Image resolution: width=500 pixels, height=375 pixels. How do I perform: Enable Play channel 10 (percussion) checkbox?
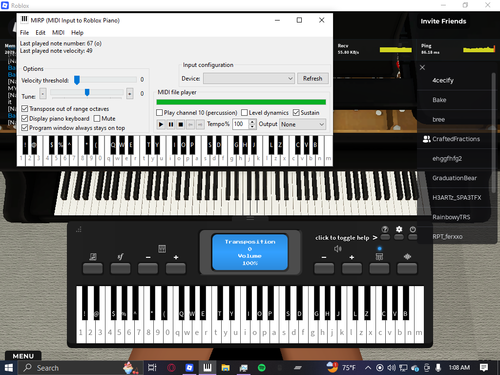tap(160, 113)
